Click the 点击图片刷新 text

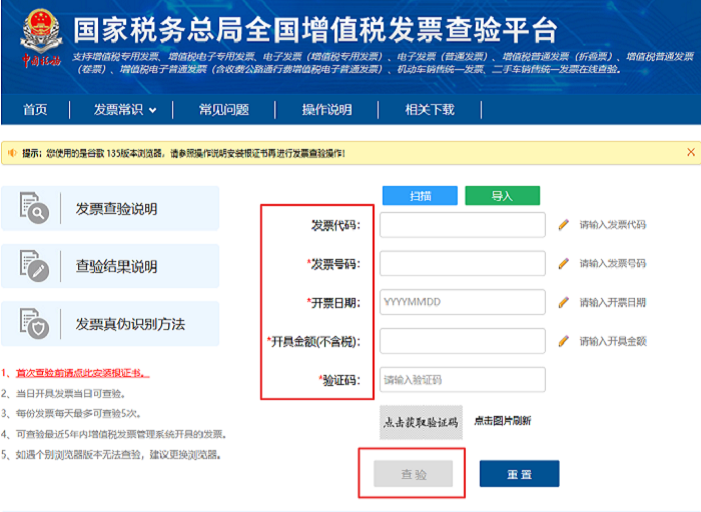pyautogui.click(x=503, y=421)
